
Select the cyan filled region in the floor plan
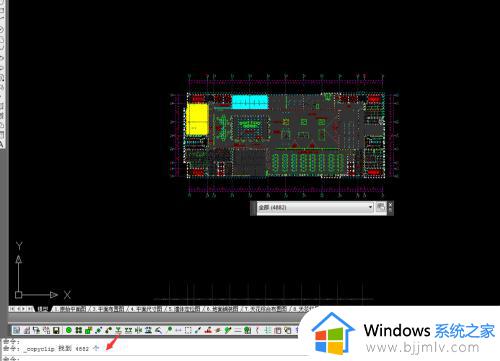[250, 102]
